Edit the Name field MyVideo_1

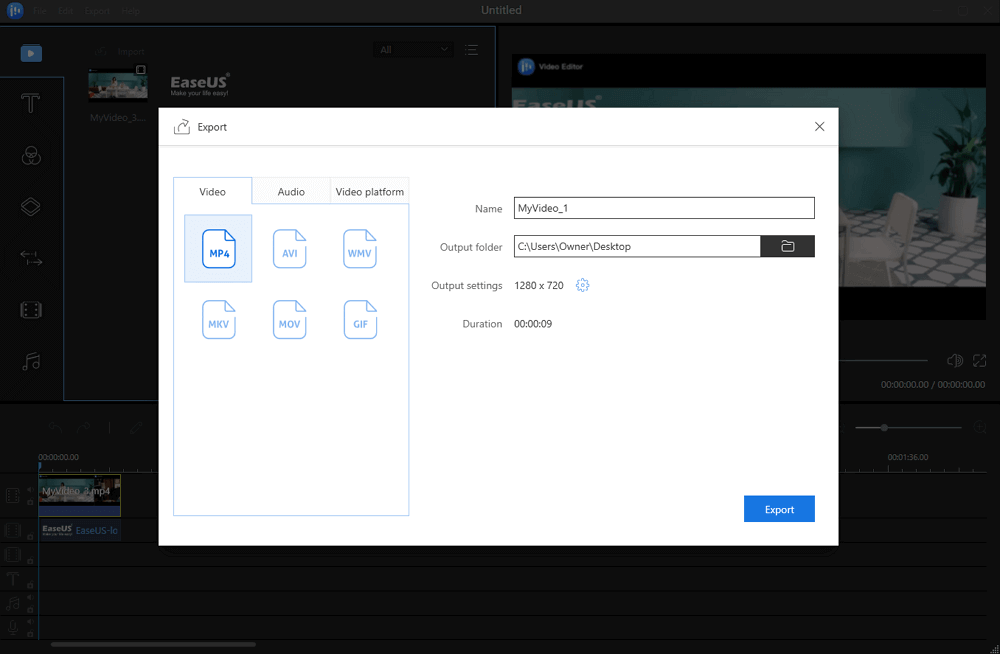tap(664, 208)
